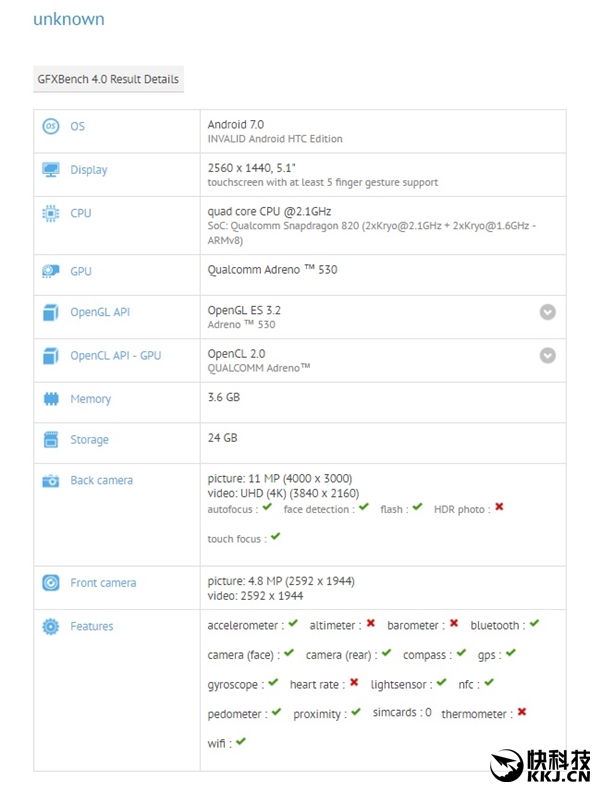Click the green check next to wifi

point(241,742)
